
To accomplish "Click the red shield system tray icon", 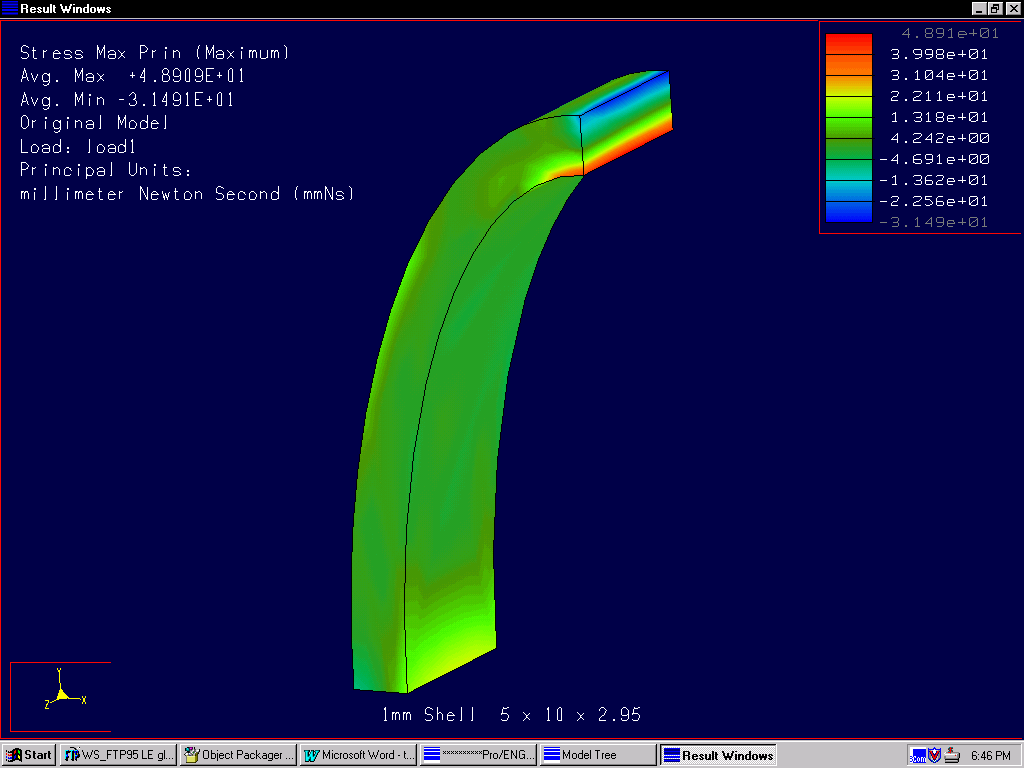I will click(x=935, y=755).
